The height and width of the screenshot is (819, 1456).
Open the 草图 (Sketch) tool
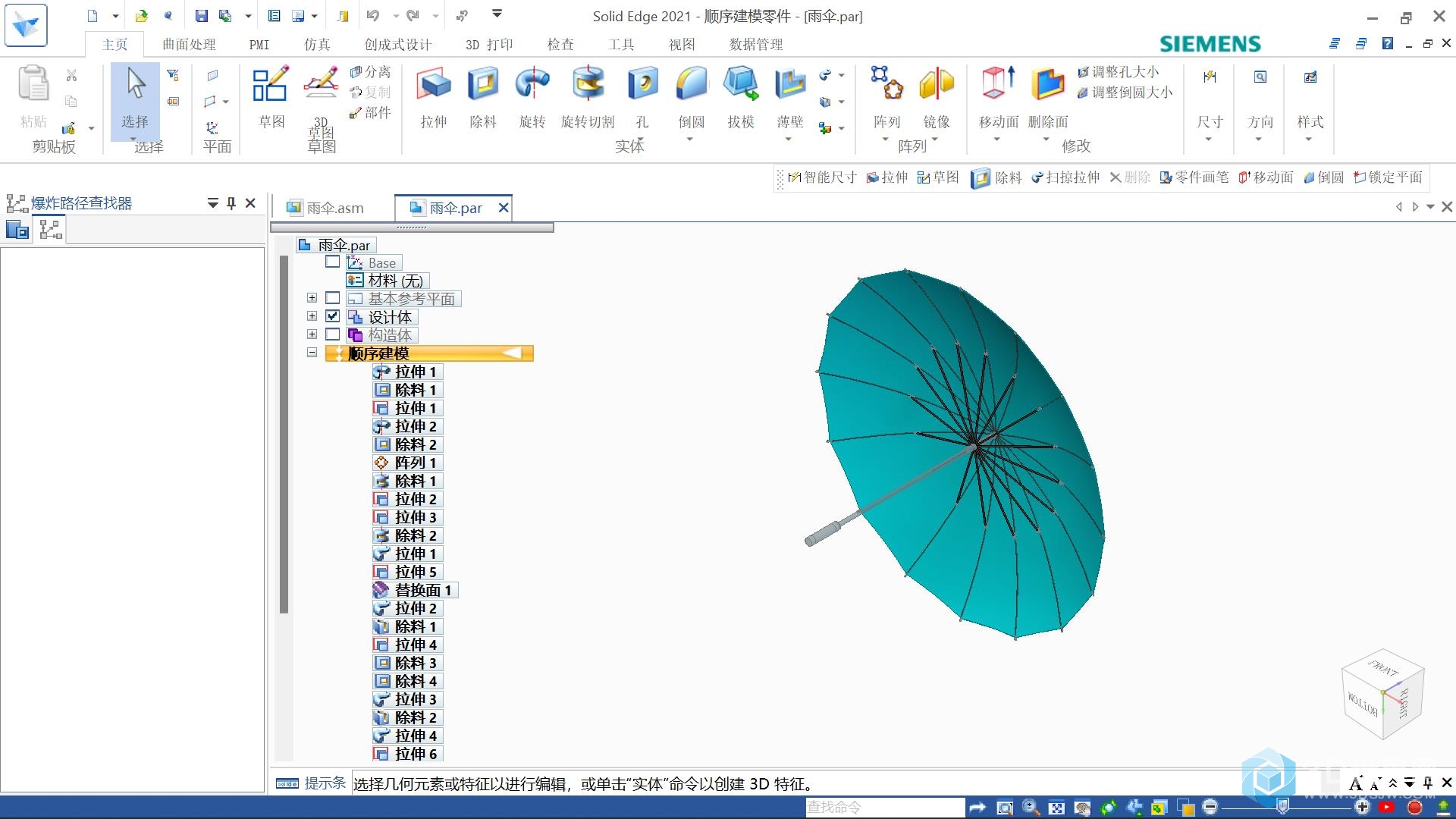click(271, 97)
